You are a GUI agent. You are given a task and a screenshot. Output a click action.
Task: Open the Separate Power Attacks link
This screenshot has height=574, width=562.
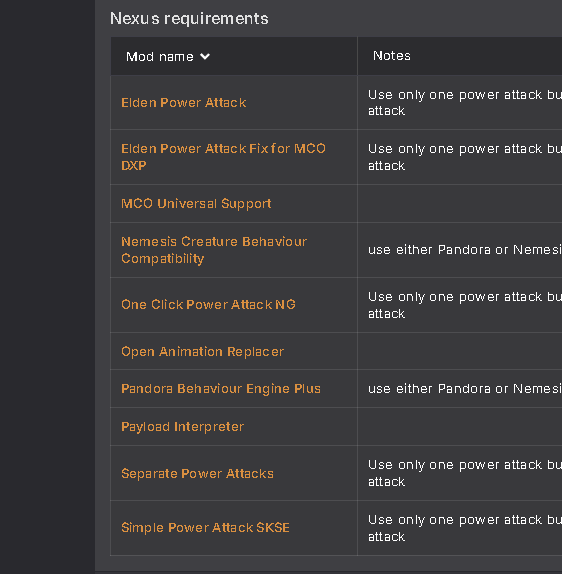[197, 474]
